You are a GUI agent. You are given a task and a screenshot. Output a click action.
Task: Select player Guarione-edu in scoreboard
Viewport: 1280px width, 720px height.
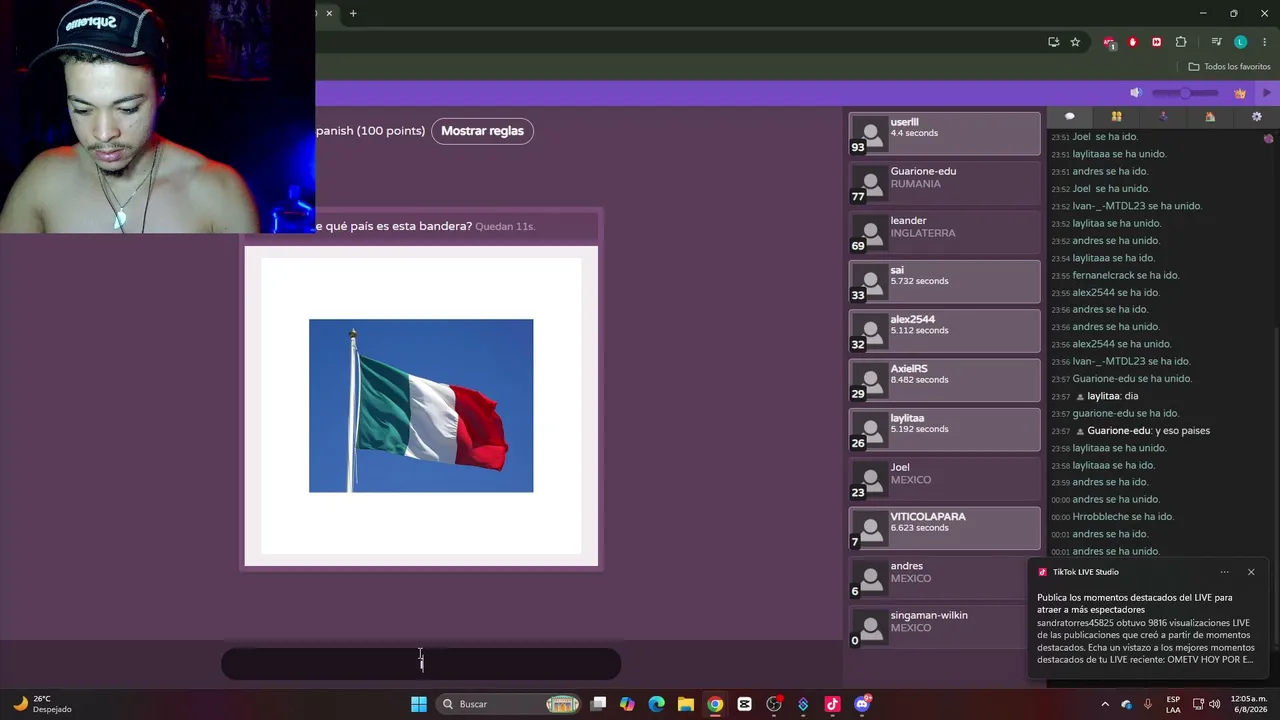[944, 183]
